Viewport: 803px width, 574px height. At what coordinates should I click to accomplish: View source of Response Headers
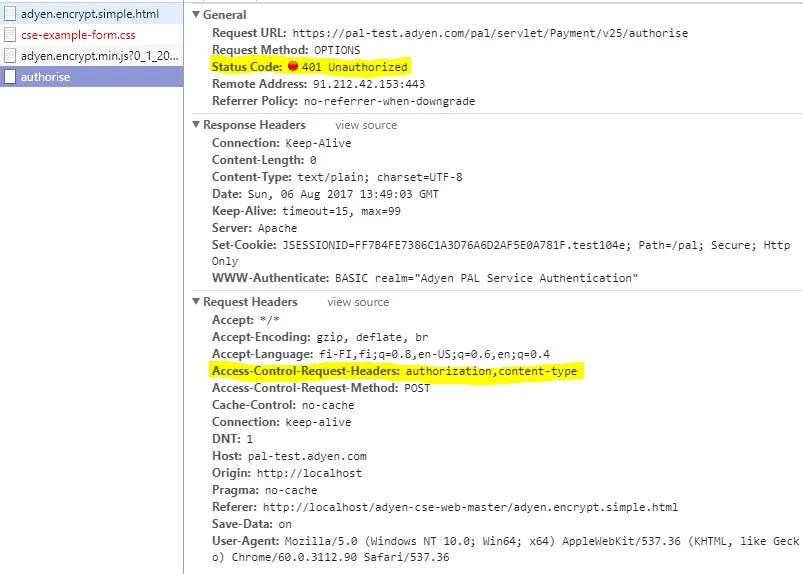click(366, 125)
